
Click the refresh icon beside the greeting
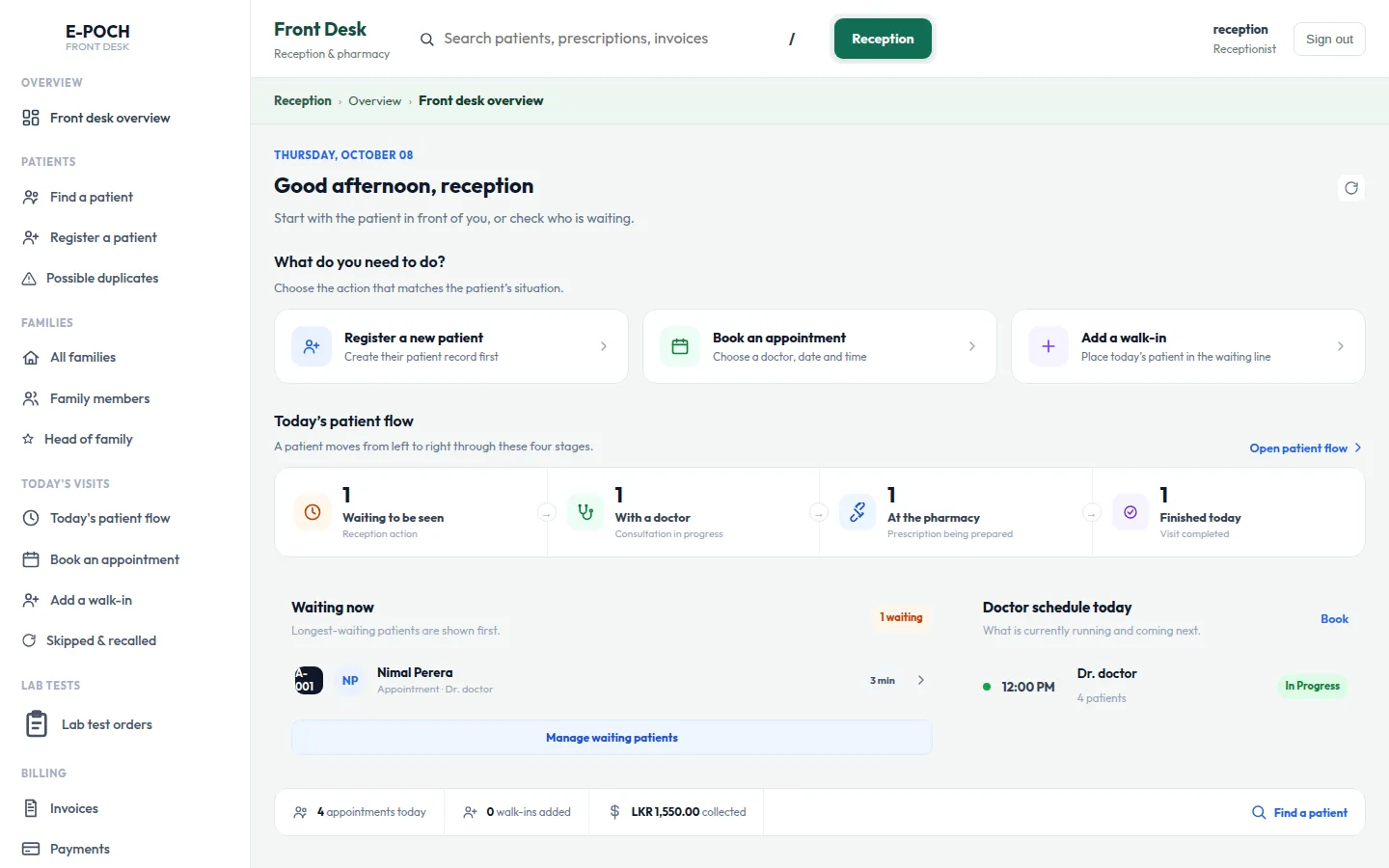pyautogui.click(x=1351, y=188)
